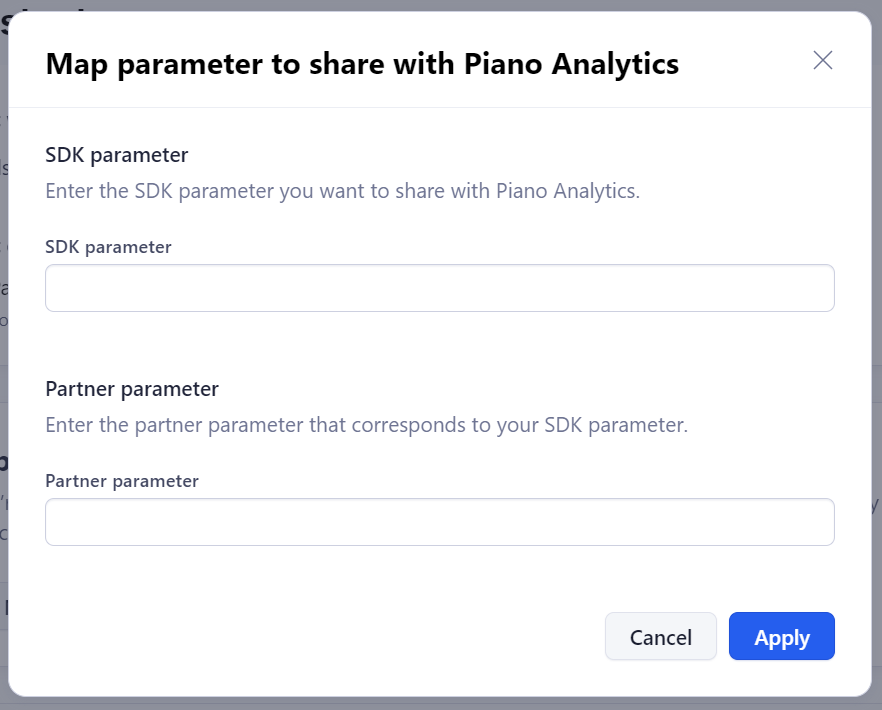Click the small "SDK parameter" field label
The image size is (882, 710).
click(108, 247)
